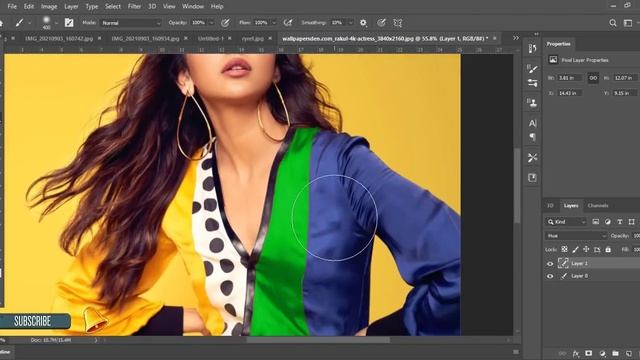Open brush Mode Normal dropdown
640x360 pixels.
pyautogui.click(x=131, y=23)
